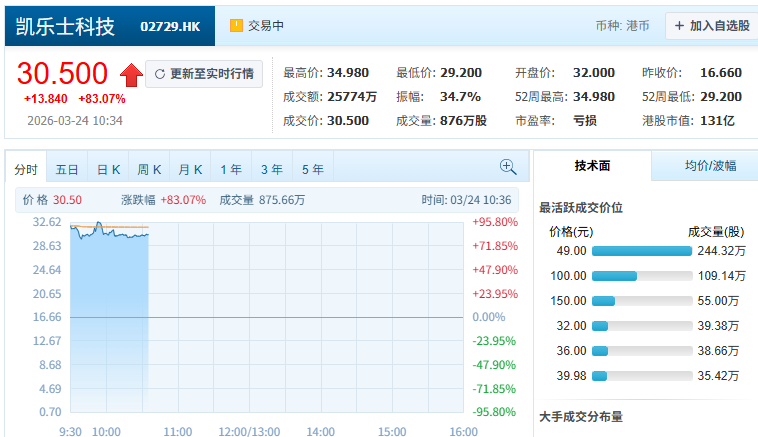Click the 36.00 price volume bar

pyautogui.click(x=642, y=351)
